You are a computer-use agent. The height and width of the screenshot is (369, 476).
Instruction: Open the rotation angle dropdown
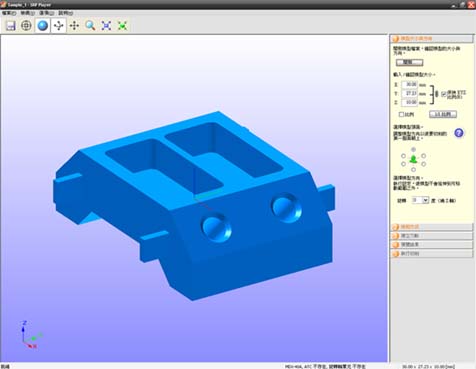point(425,200)
